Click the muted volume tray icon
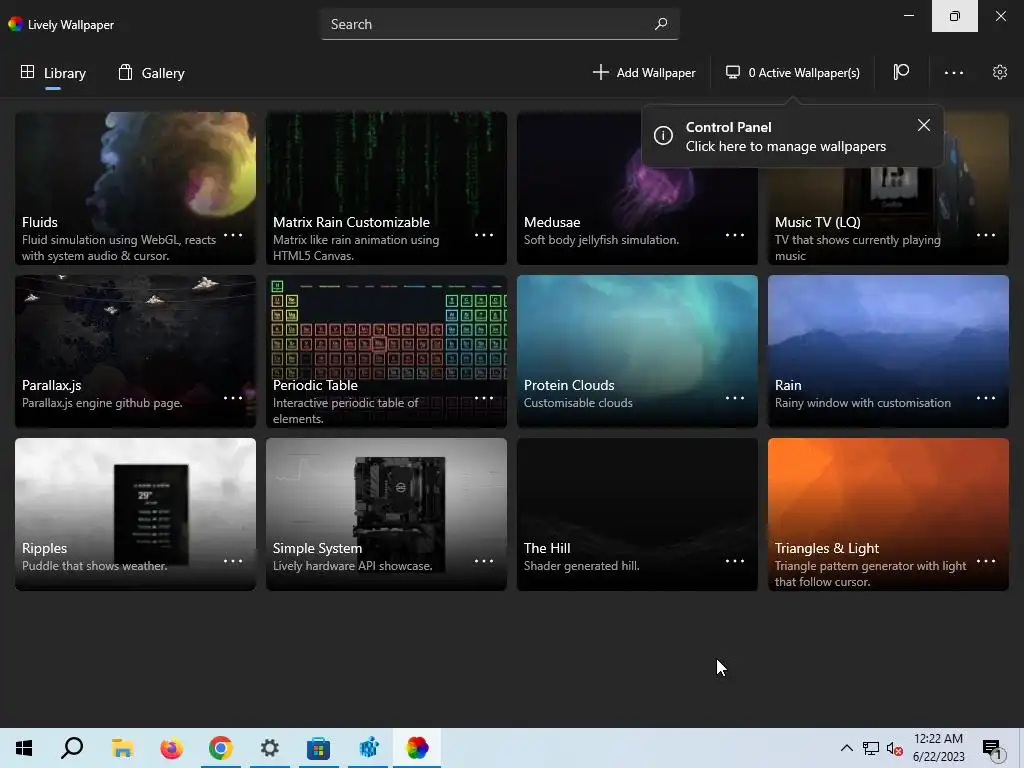Image resolution: width=1024 pixels, height=768 pixels. tap(895, 748)
